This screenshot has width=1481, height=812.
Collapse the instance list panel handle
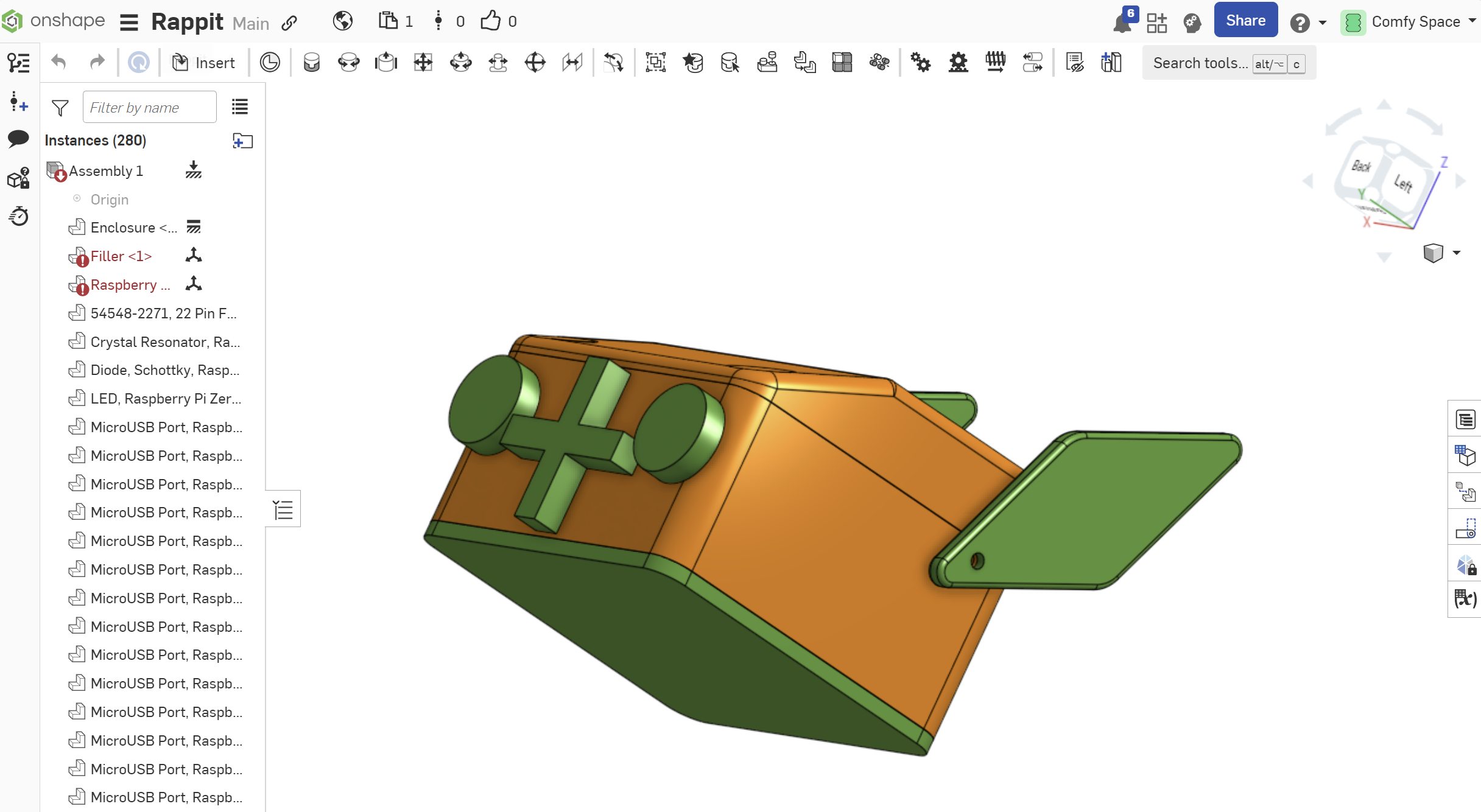(x=283, y=509)
